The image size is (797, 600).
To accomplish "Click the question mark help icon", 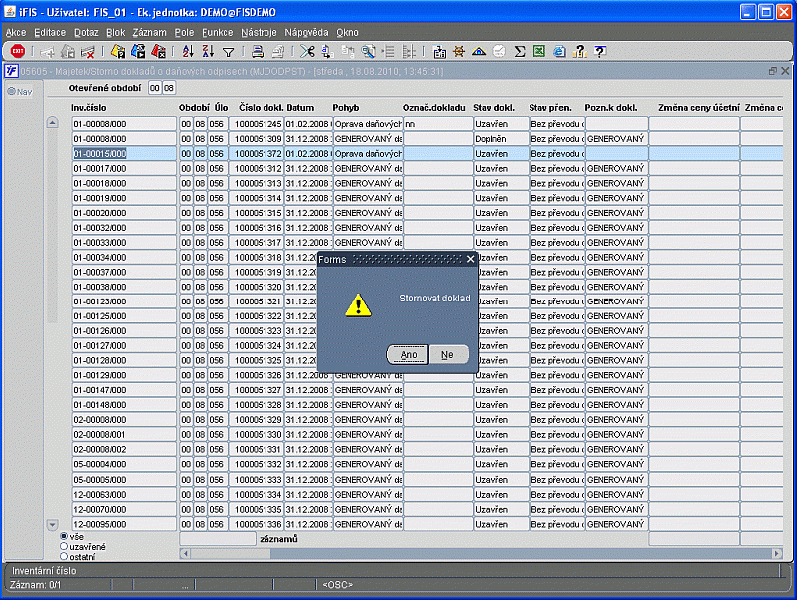I will pos(600,51).
